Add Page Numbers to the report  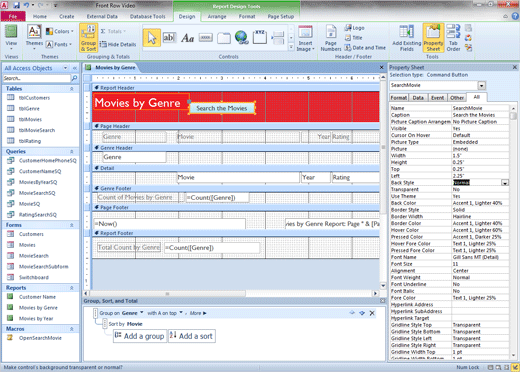(x=331, y=38)
